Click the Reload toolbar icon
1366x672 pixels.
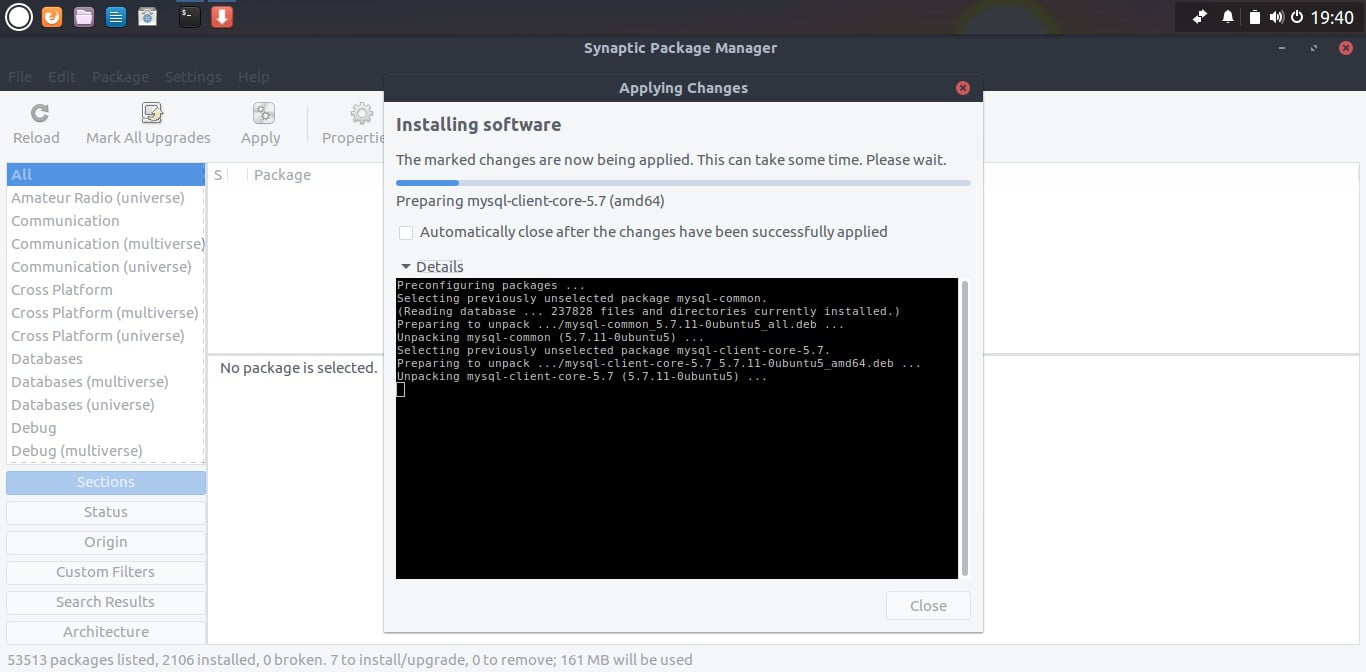click(x=39, y=113)
